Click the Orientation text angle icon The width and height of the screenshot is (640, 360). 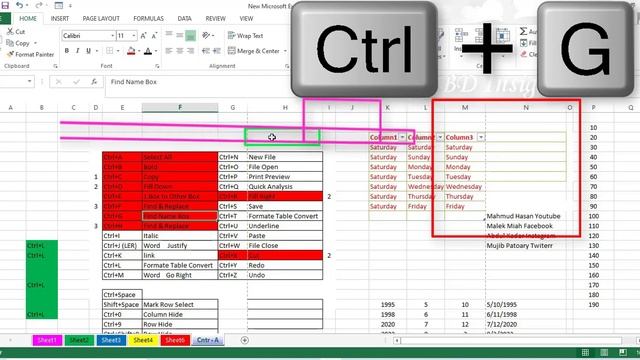coord(207,36)
